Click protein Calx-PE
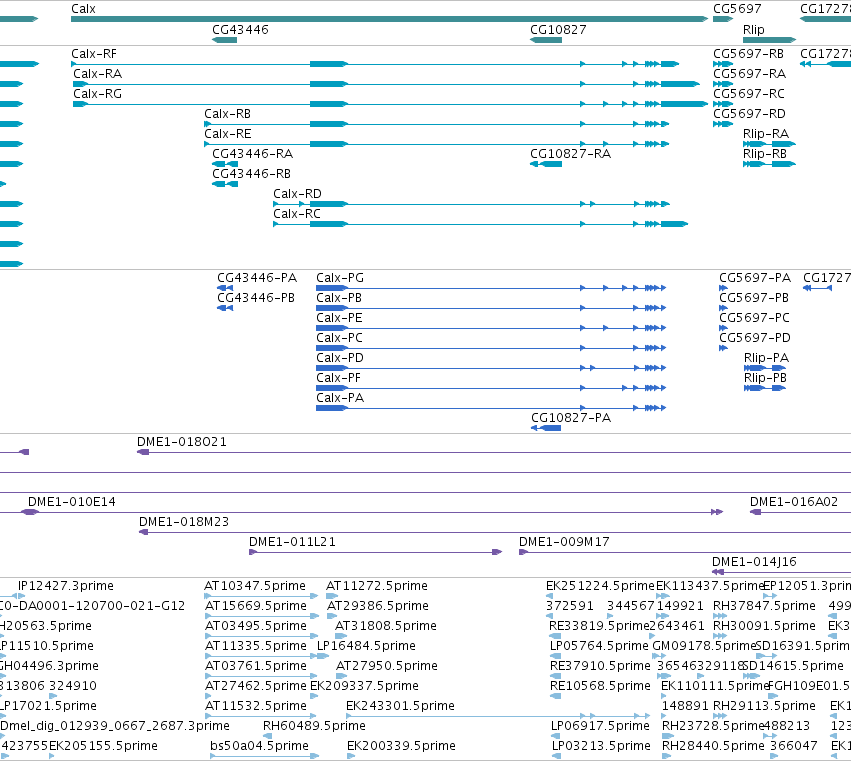Screen dimensions: 851x761 (x=339, y=318)
